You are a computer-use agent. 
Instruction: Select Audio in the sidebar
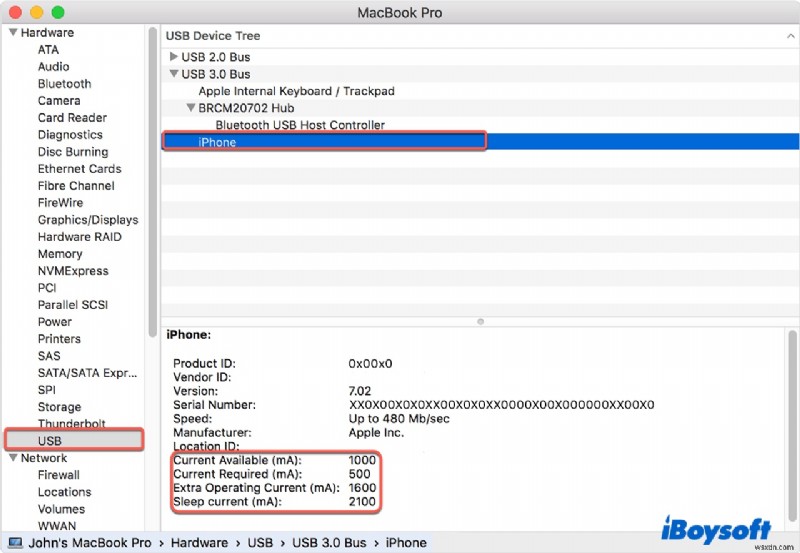tap(54, 66)
